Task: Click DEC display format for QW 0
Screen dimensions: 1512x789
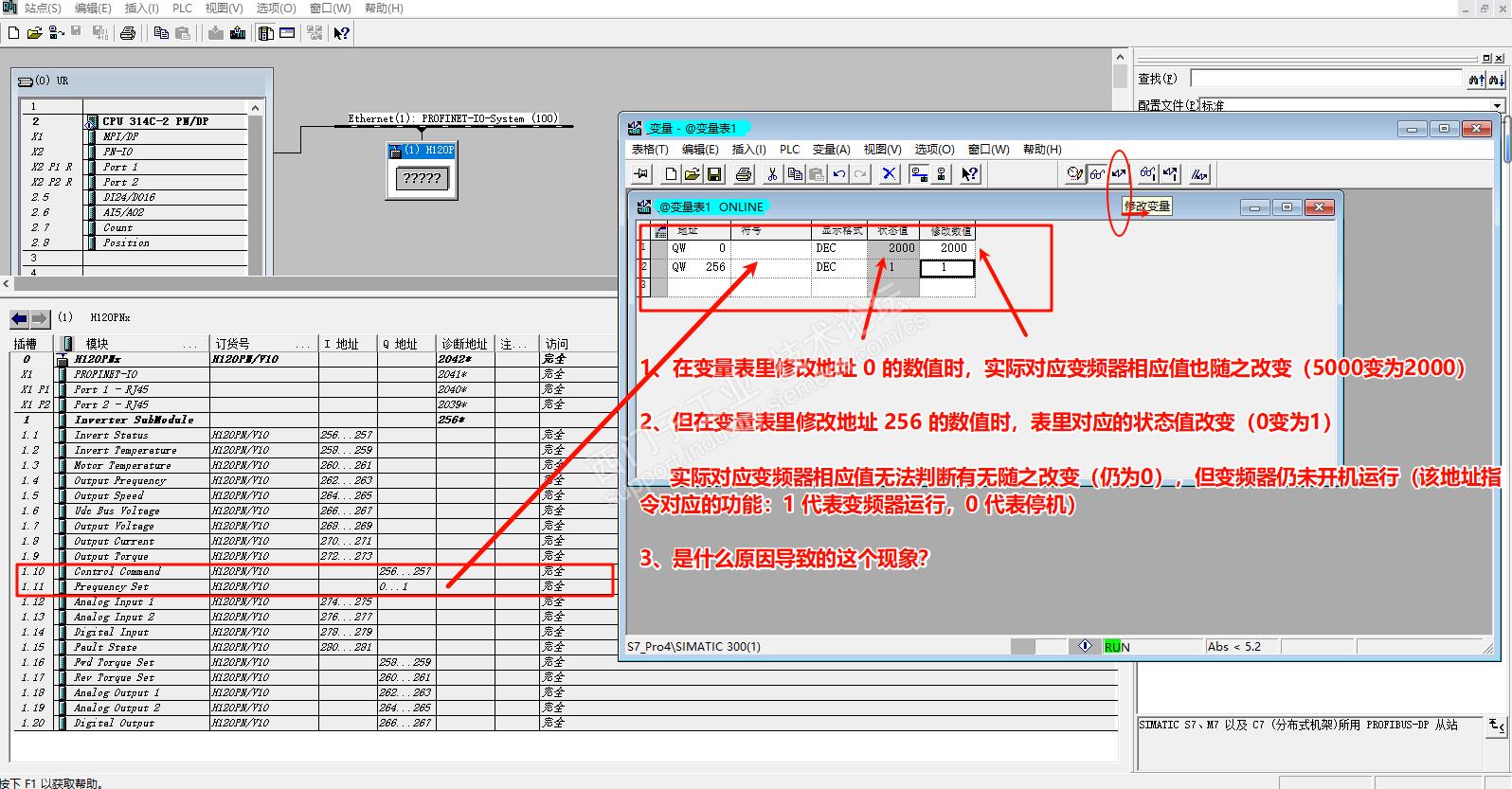Action: click(x=839, y=248)
